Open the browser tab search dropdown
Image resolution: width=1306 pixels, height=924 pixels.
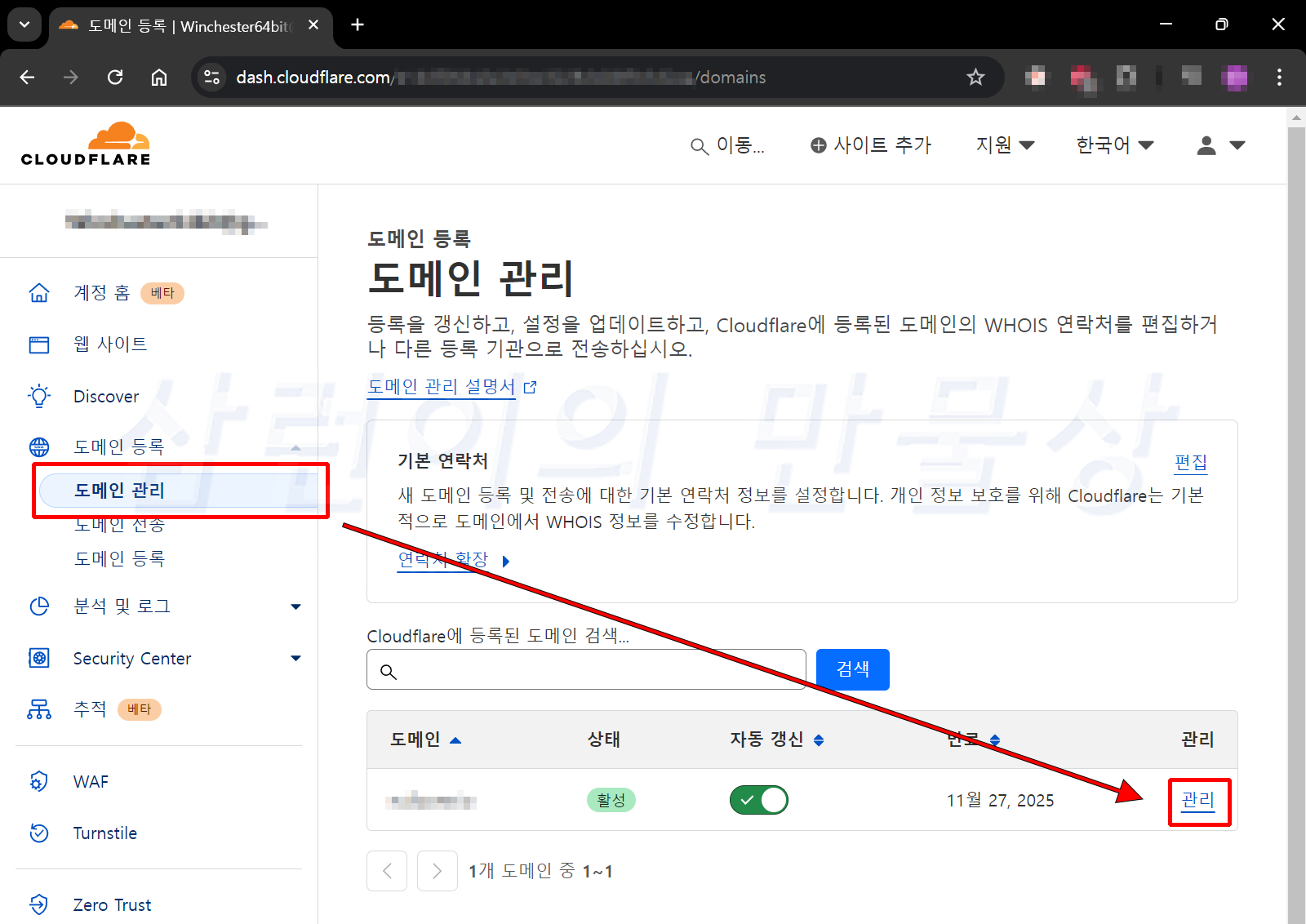(x=24, y=24)
